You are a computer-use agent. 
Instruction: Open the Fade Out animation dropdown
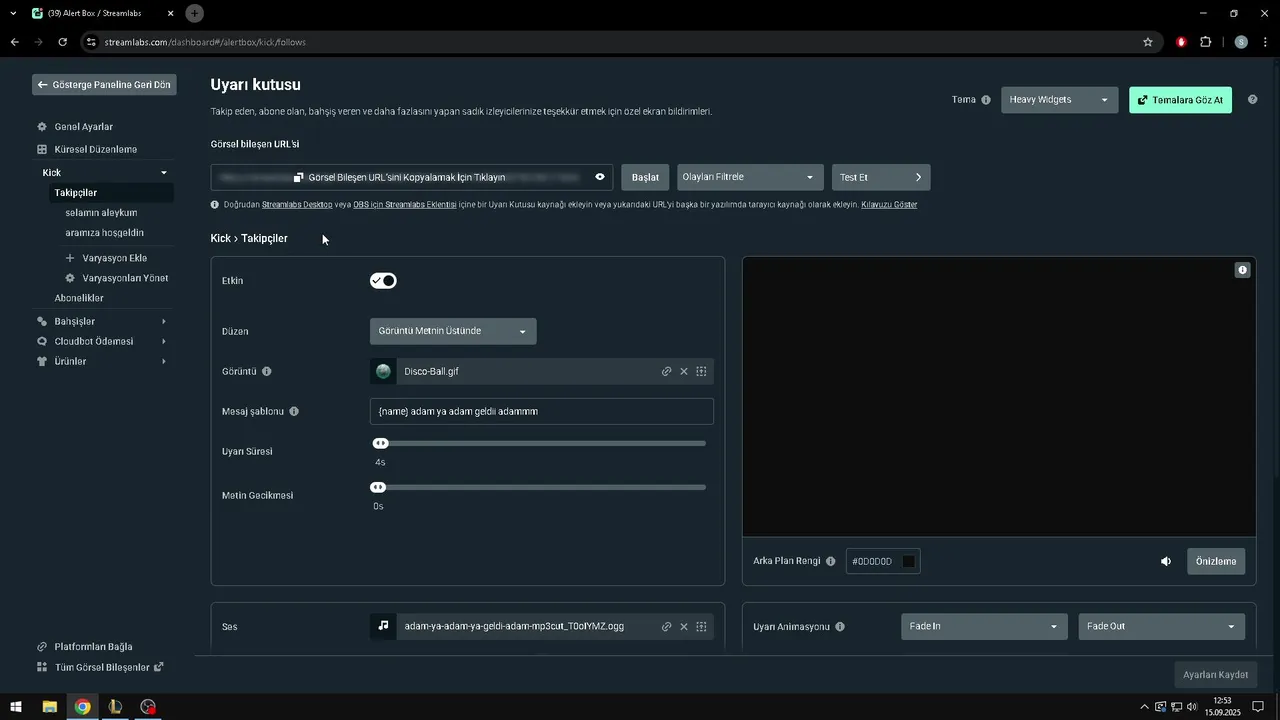pyautogui.click(x=1161, y=626)
